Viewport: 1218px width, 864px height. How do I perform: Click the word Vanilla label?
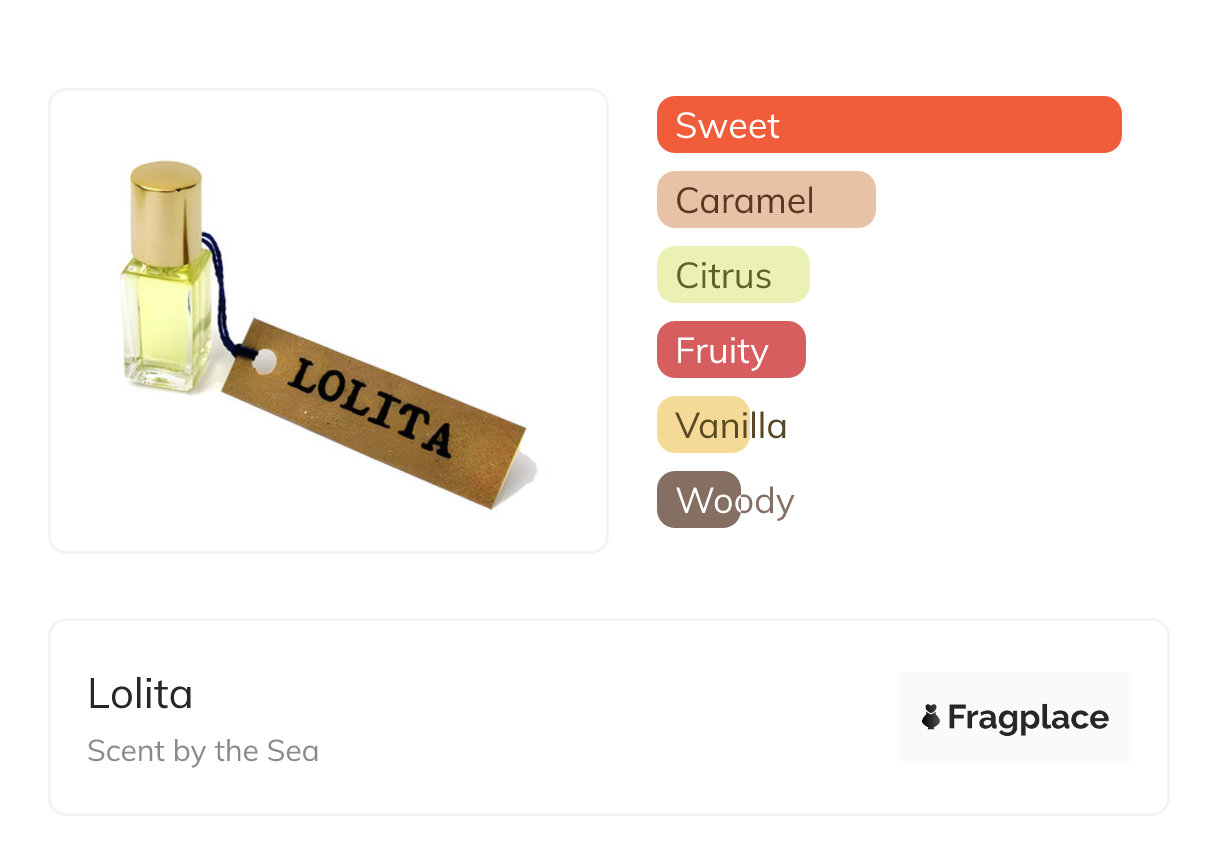pos(731,425)
